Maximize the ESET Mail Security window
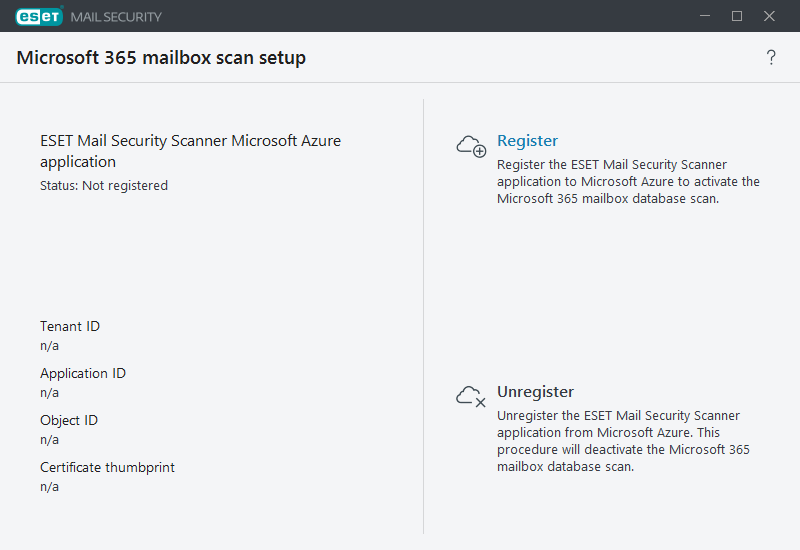800x550 pixels. [x=737, y=16]
